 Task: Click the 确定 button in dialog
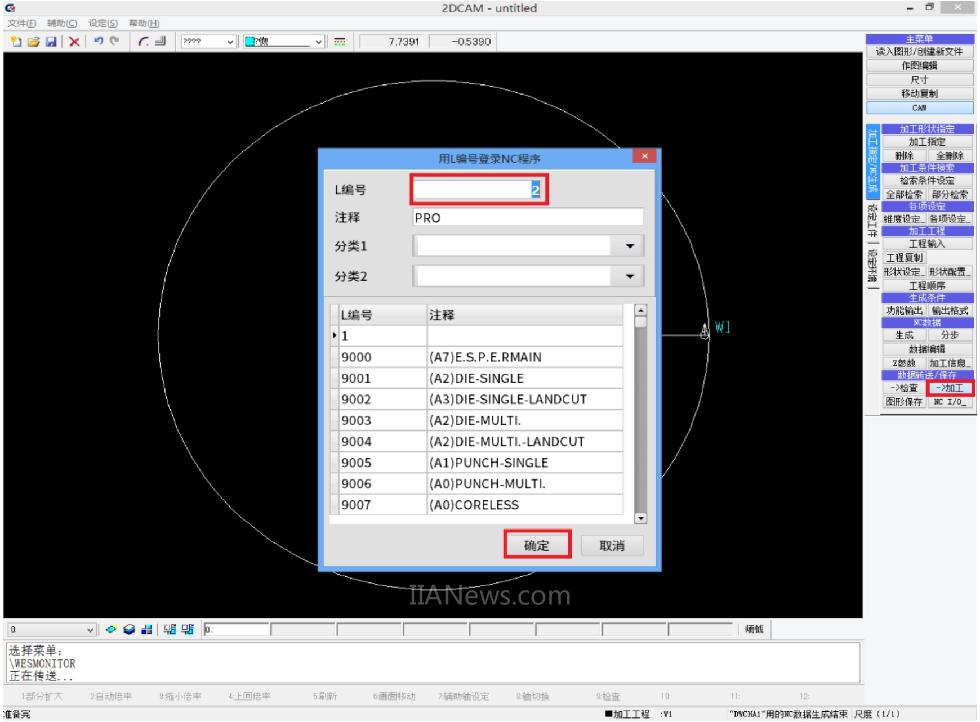(x=537, y=546)
